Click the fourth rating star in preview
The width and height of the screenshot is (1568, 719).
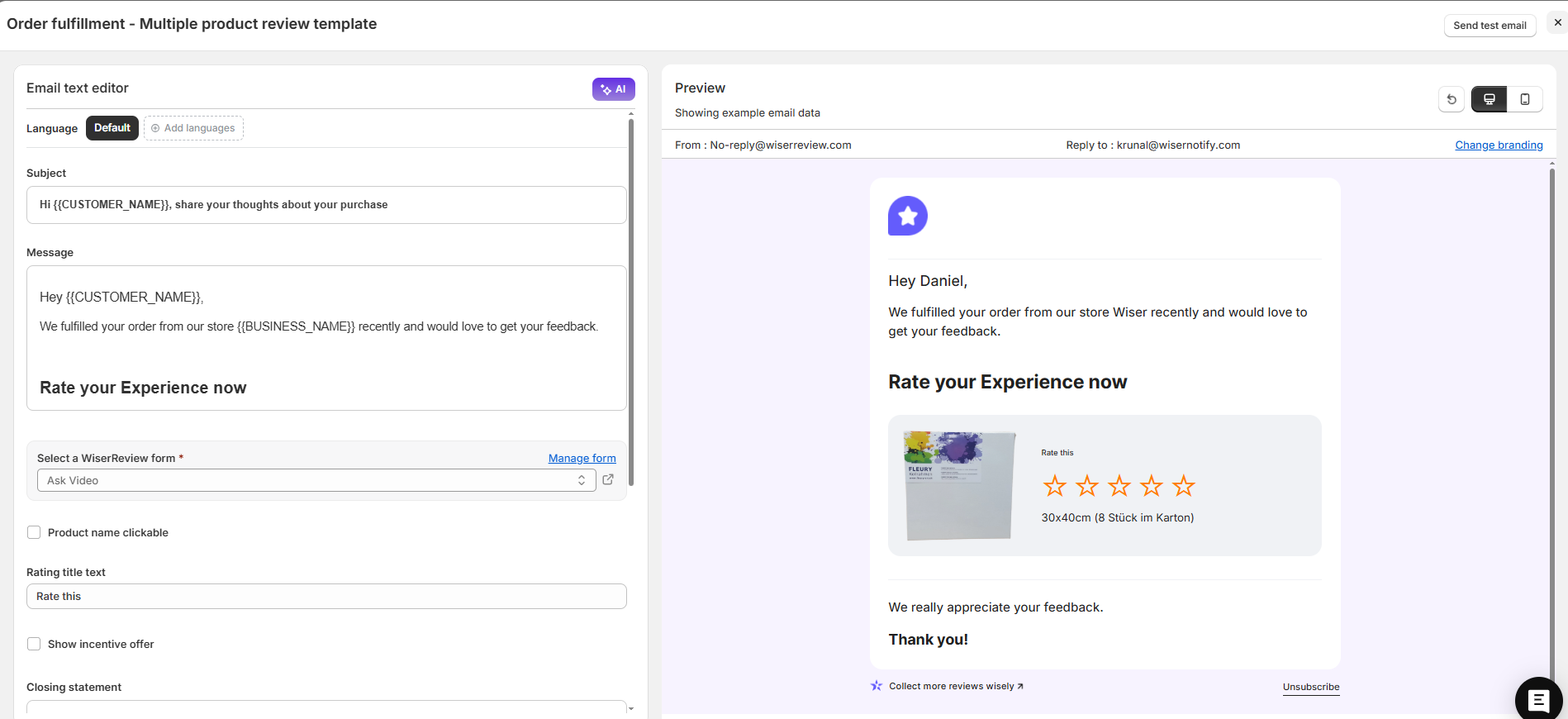click(1152, 486)
